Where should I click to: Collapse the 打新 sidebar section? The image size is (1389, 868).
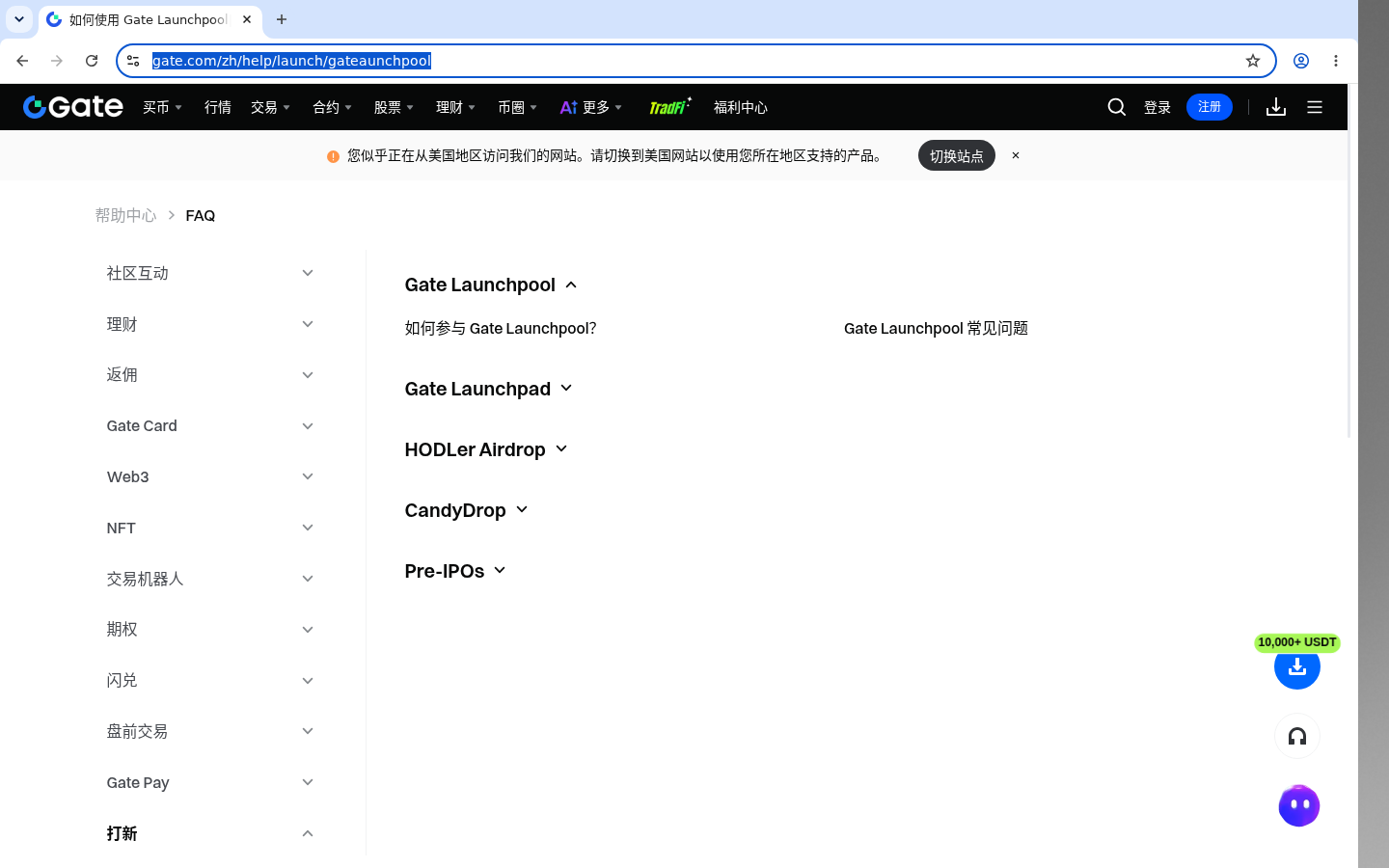210,833
